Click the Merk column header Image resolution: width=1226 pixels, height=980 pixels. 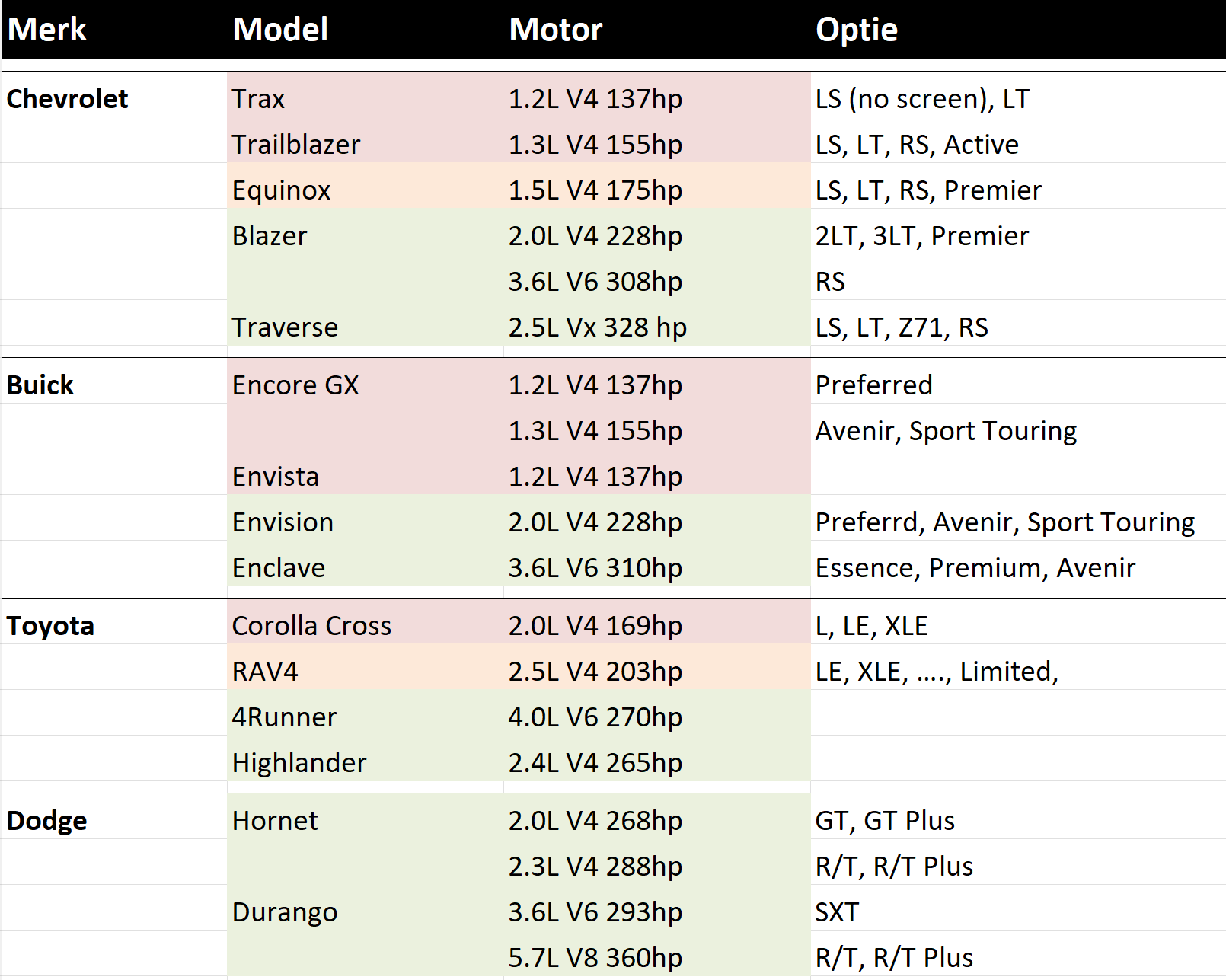tap(47, 30)
